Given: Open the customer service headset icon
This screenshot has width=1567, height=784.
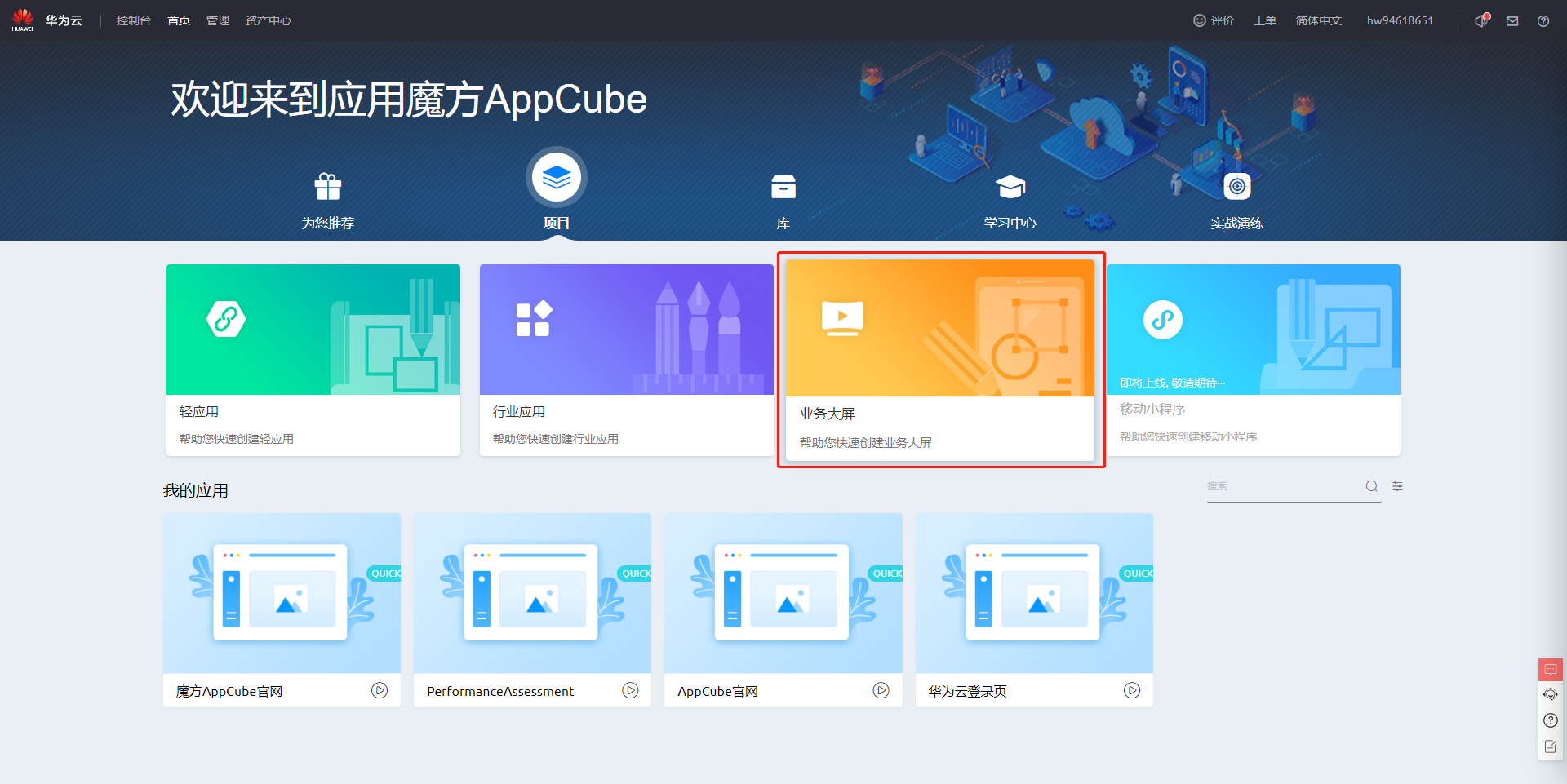Looking at the screenshot, I should point(1551,694).
